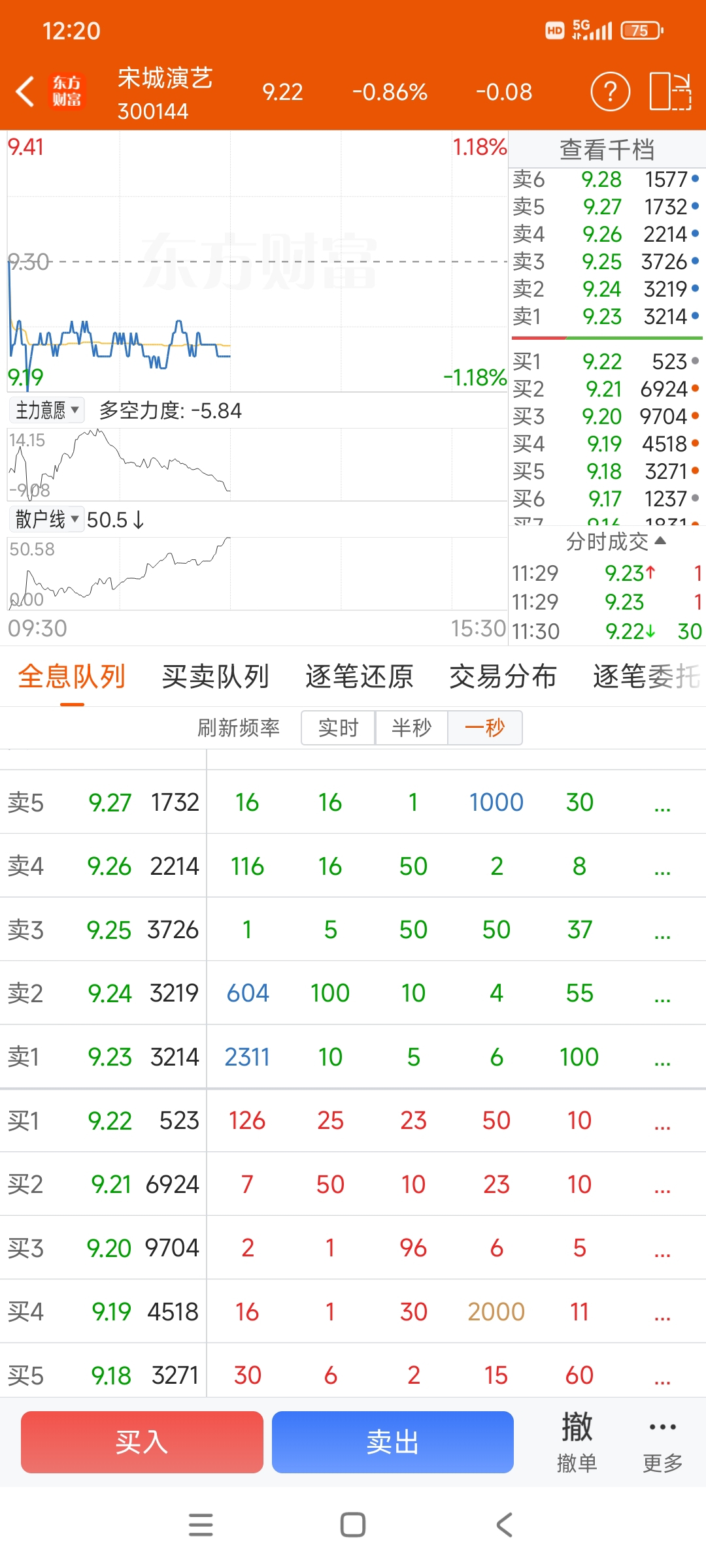Select 买6 row at 9.17
This screenshot has height=1568, width=706.
tap(607, 498)
